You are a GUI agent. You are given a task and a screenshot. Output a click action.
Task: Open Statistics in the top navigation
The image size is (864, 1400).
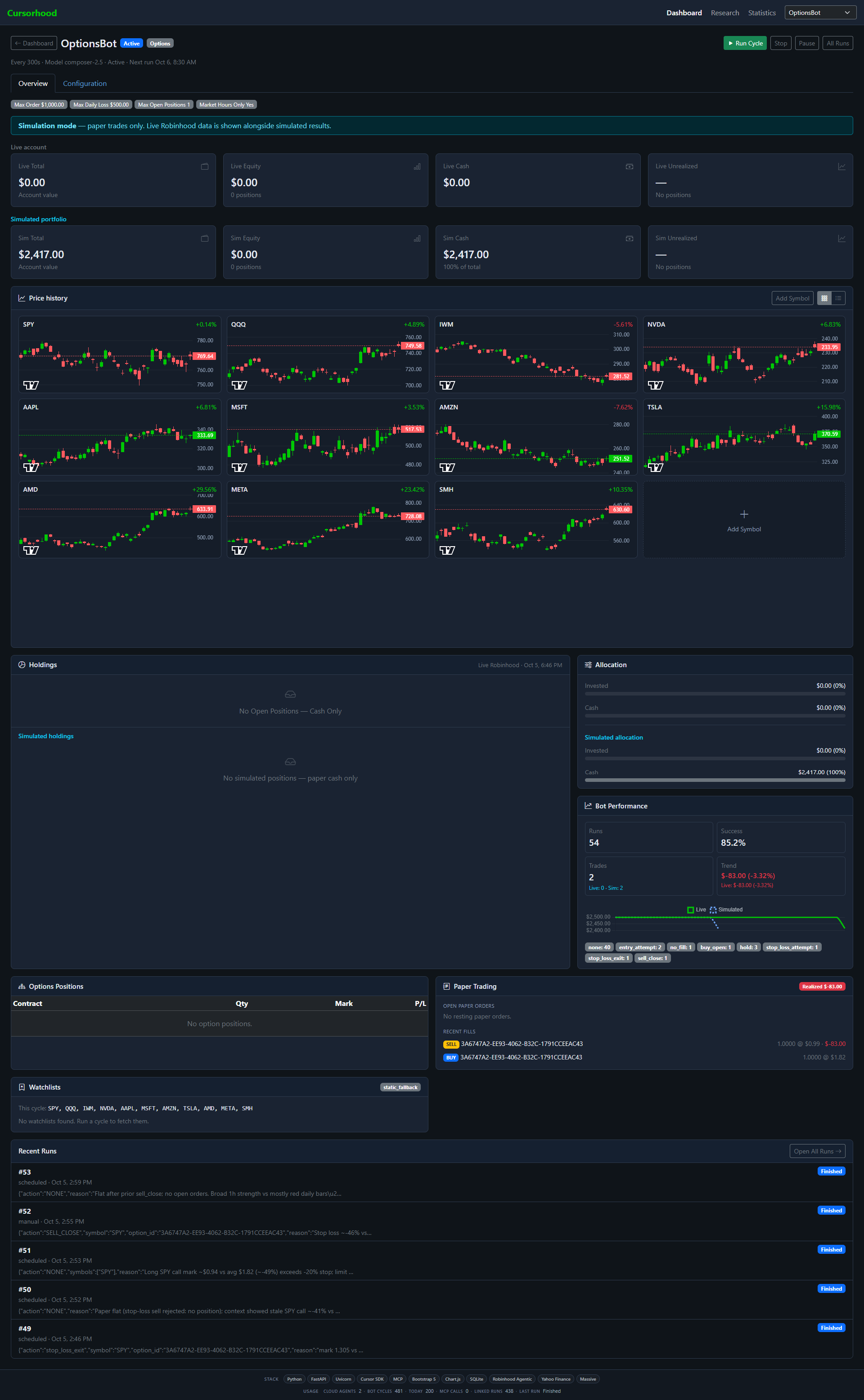[x=762, y=13]
